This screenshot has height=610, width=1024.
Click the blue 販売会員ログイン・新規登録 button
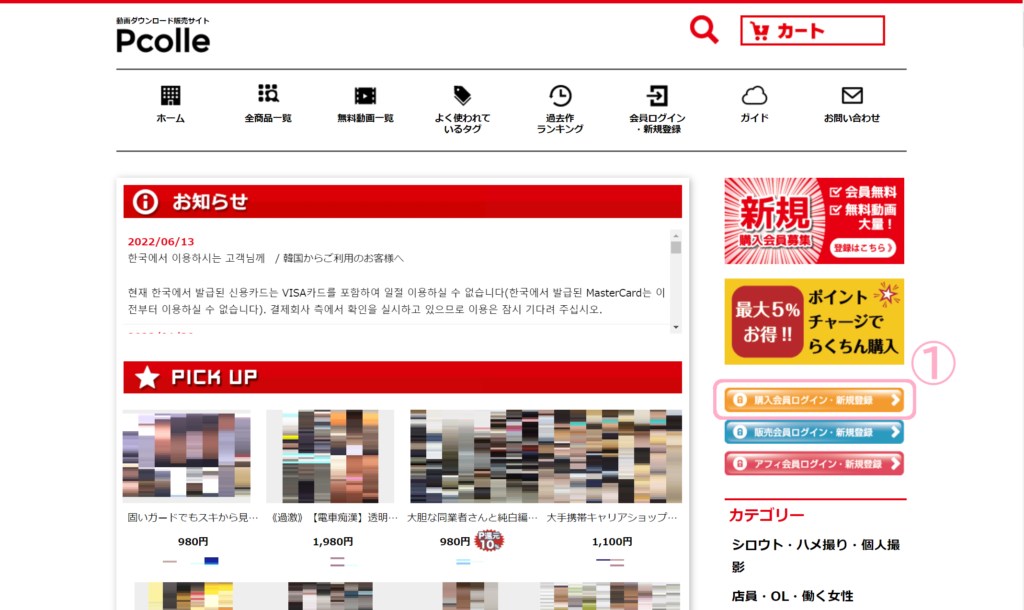point(814,432)
